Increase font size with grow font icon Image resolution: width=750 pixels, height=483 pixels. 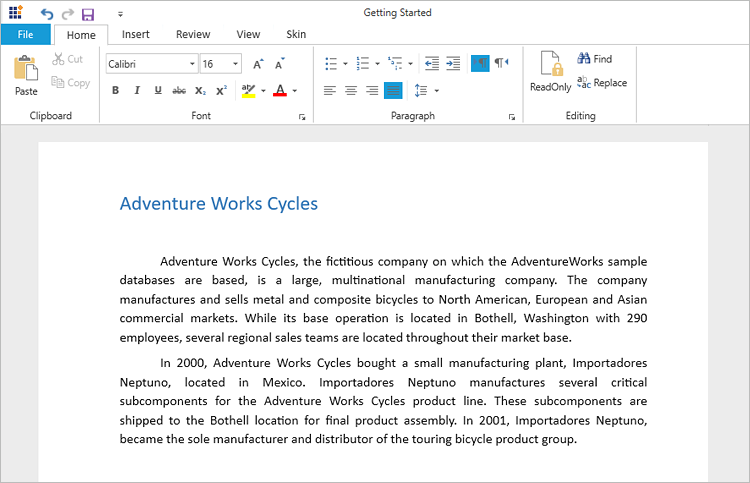tap(257, 64)
